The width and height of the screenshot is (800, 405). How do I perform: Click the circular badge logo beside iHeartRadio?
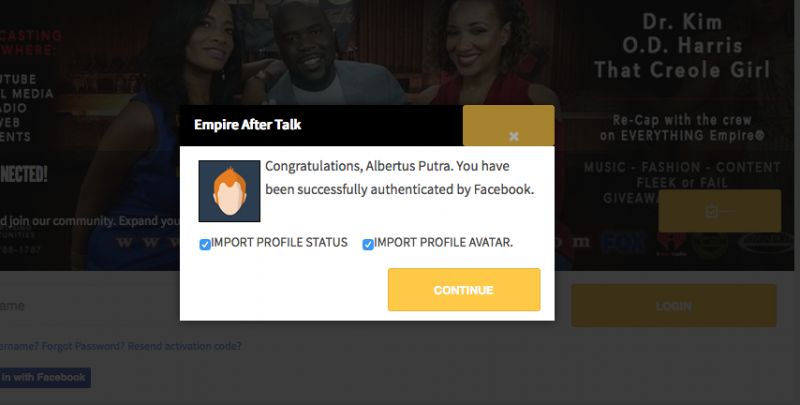click(710, 243)
